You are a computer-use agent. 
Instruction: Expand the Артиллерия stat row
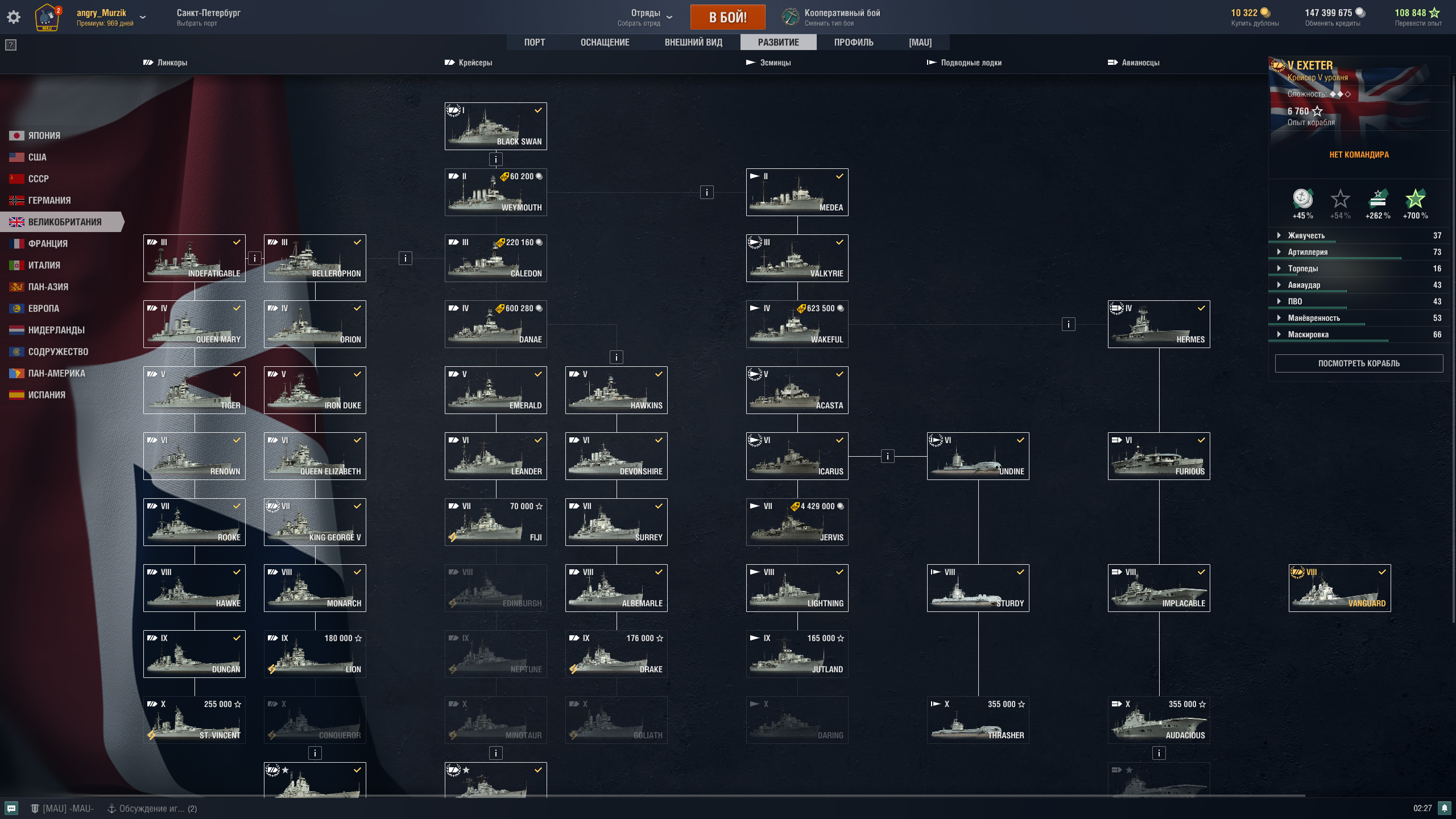(1359, 252)
